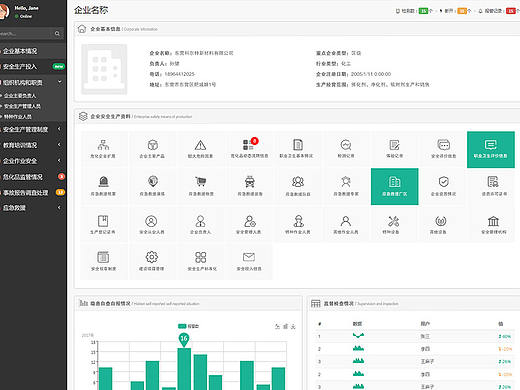Open the circular gauge equipment tile

(x=441, y=224)
